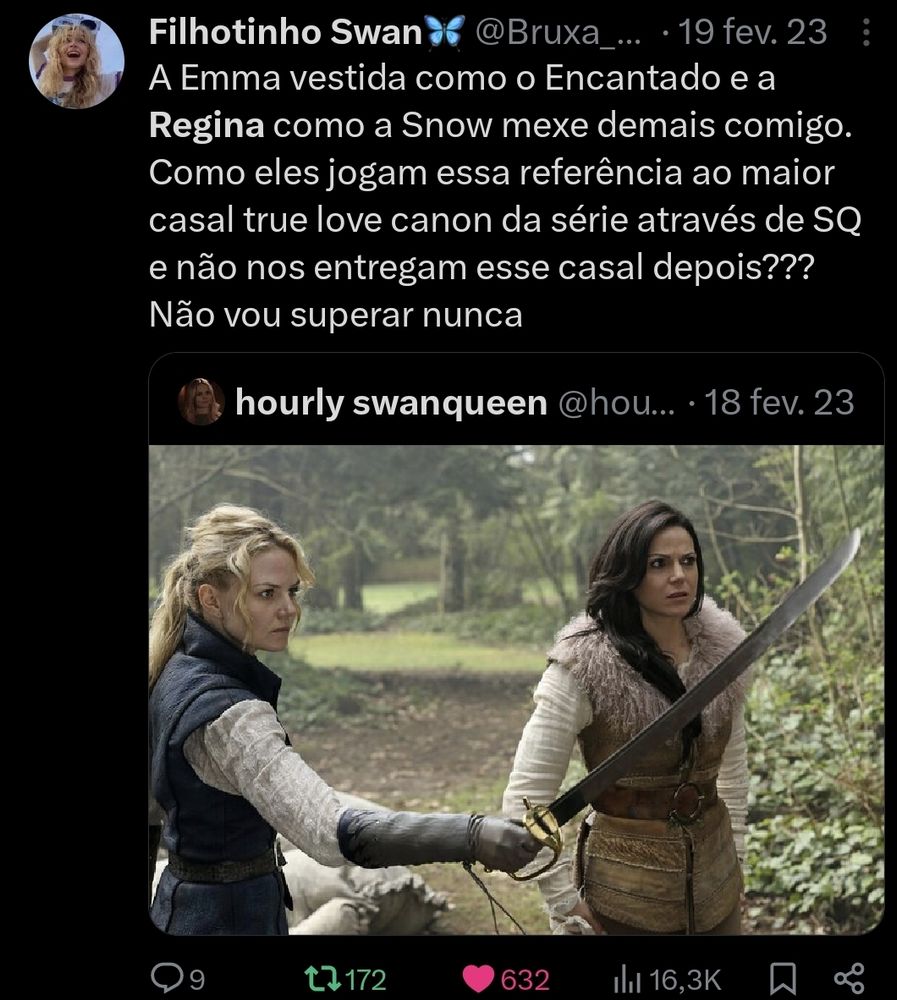Viewport: 897px width, 1000px height.
Task: Click the 172 retweets count
Action: (x=366, y=980)
